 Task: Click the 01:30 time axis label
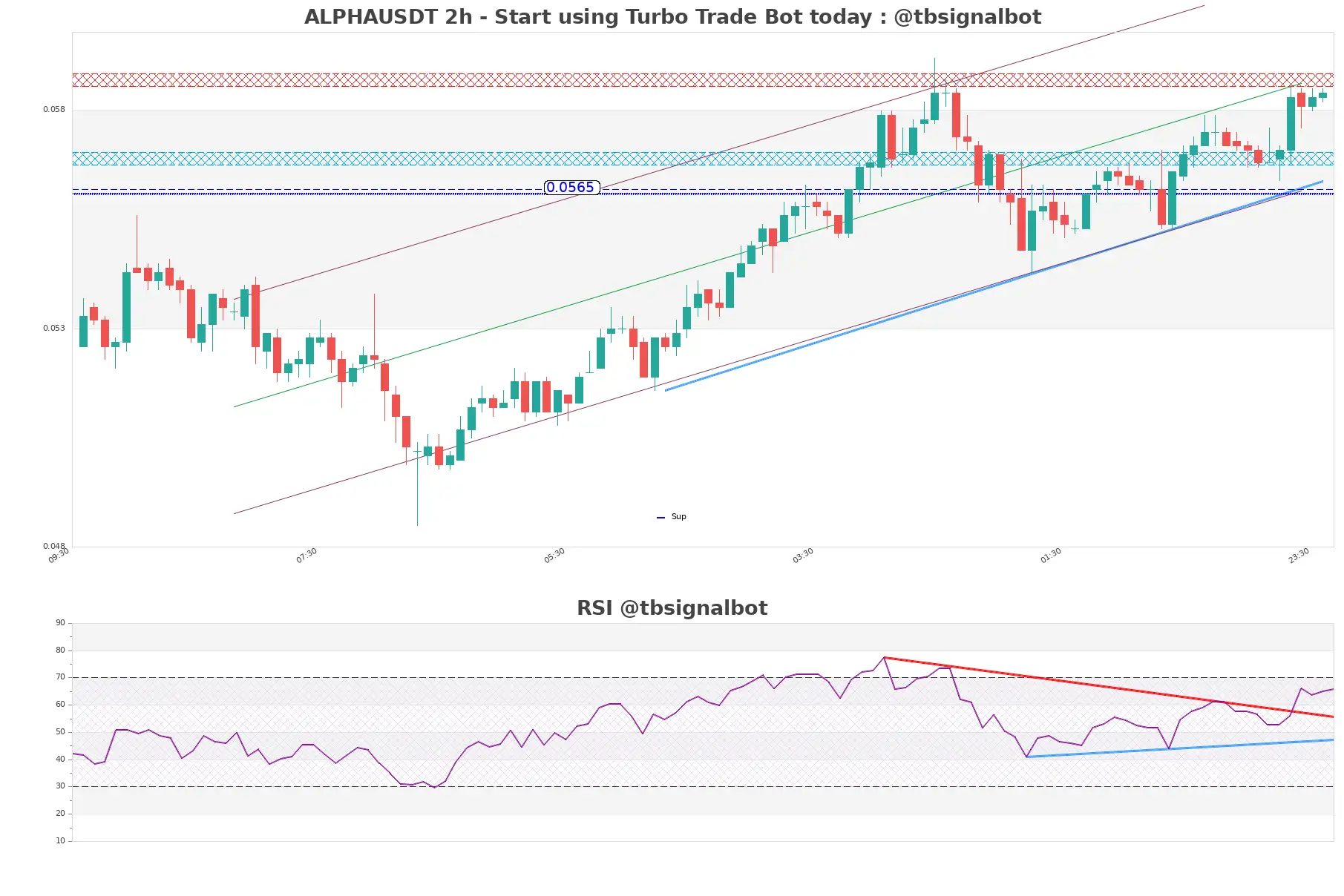1051,556
